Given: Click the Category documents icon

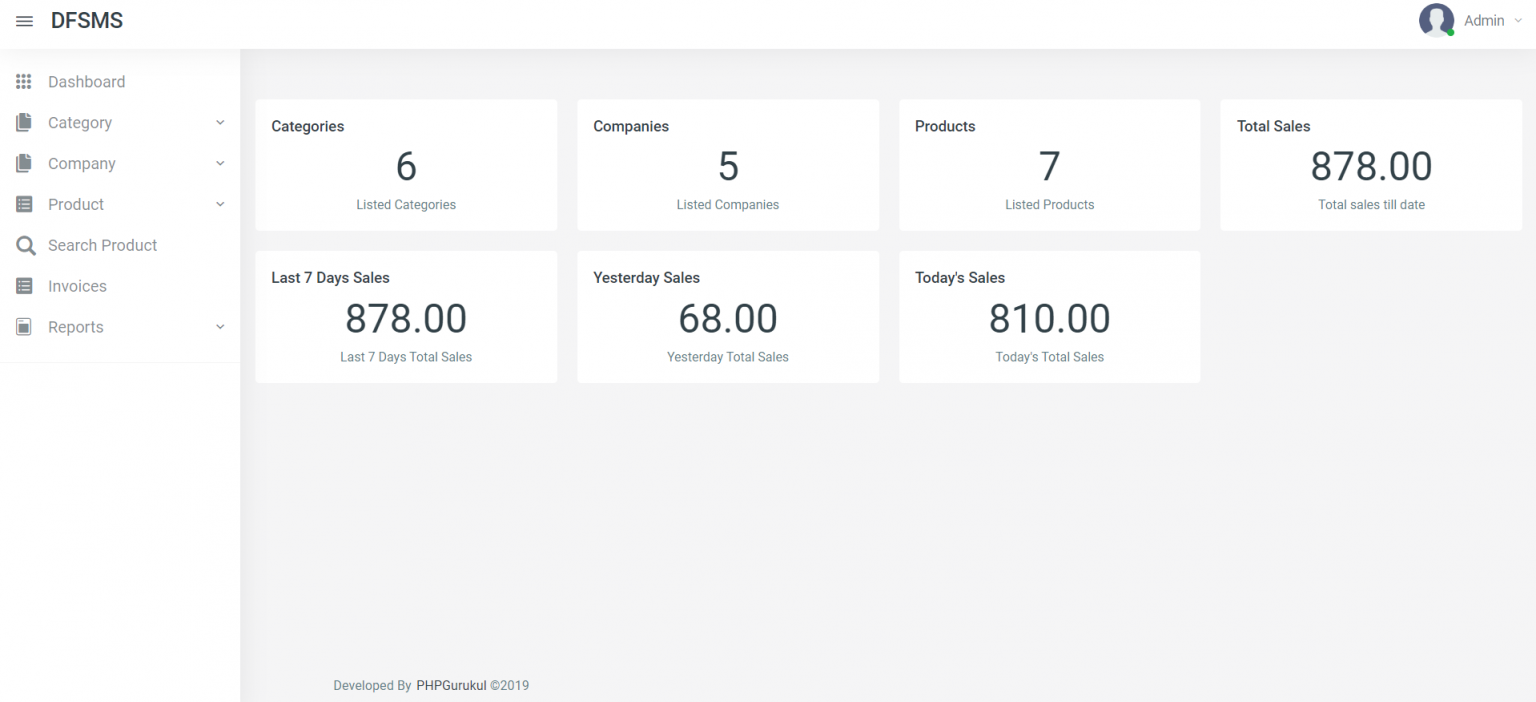Looking at the screenshot, I should [x=24, y=123].
